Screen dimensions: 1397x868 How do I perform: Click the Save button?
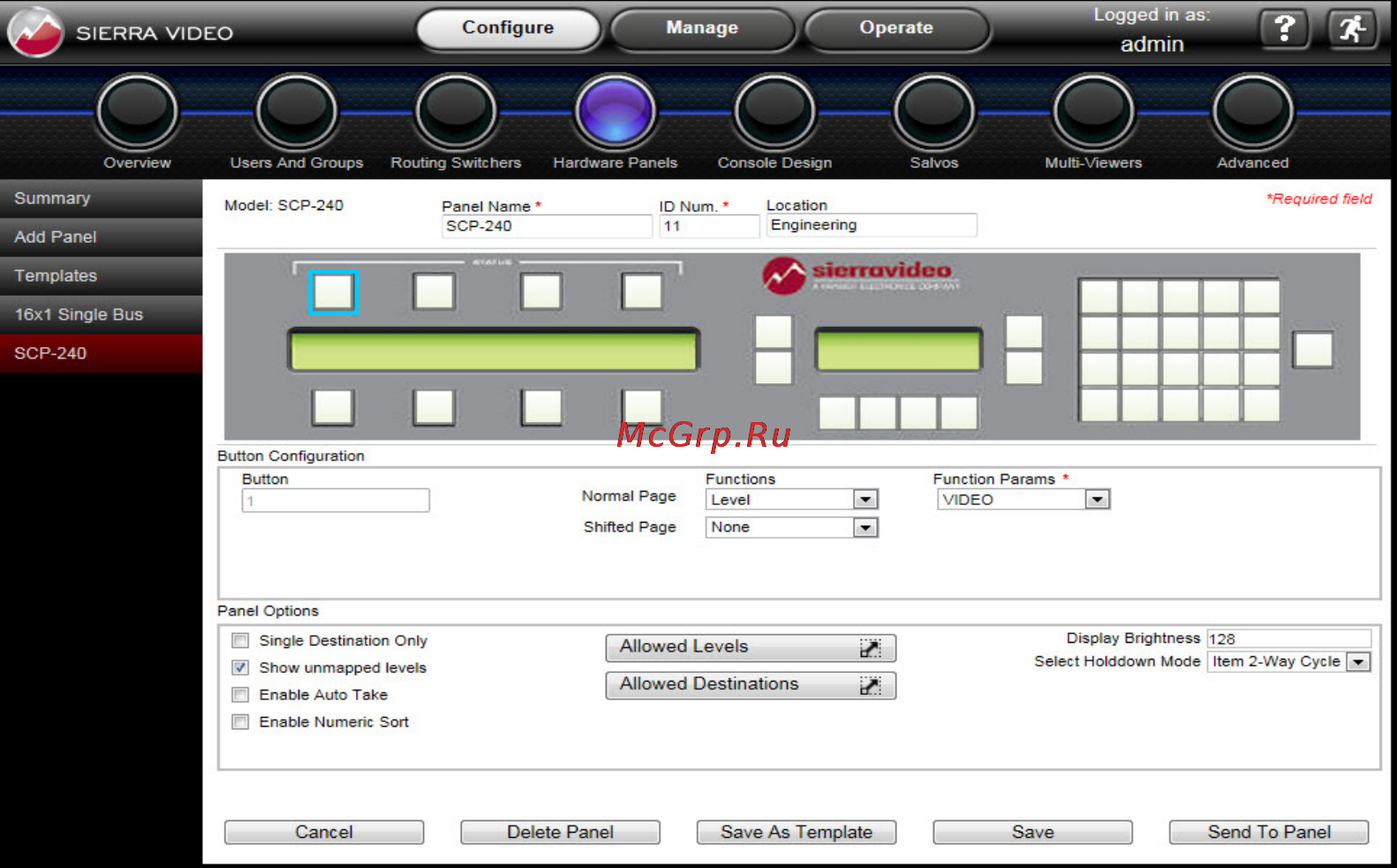point(1033,832)
